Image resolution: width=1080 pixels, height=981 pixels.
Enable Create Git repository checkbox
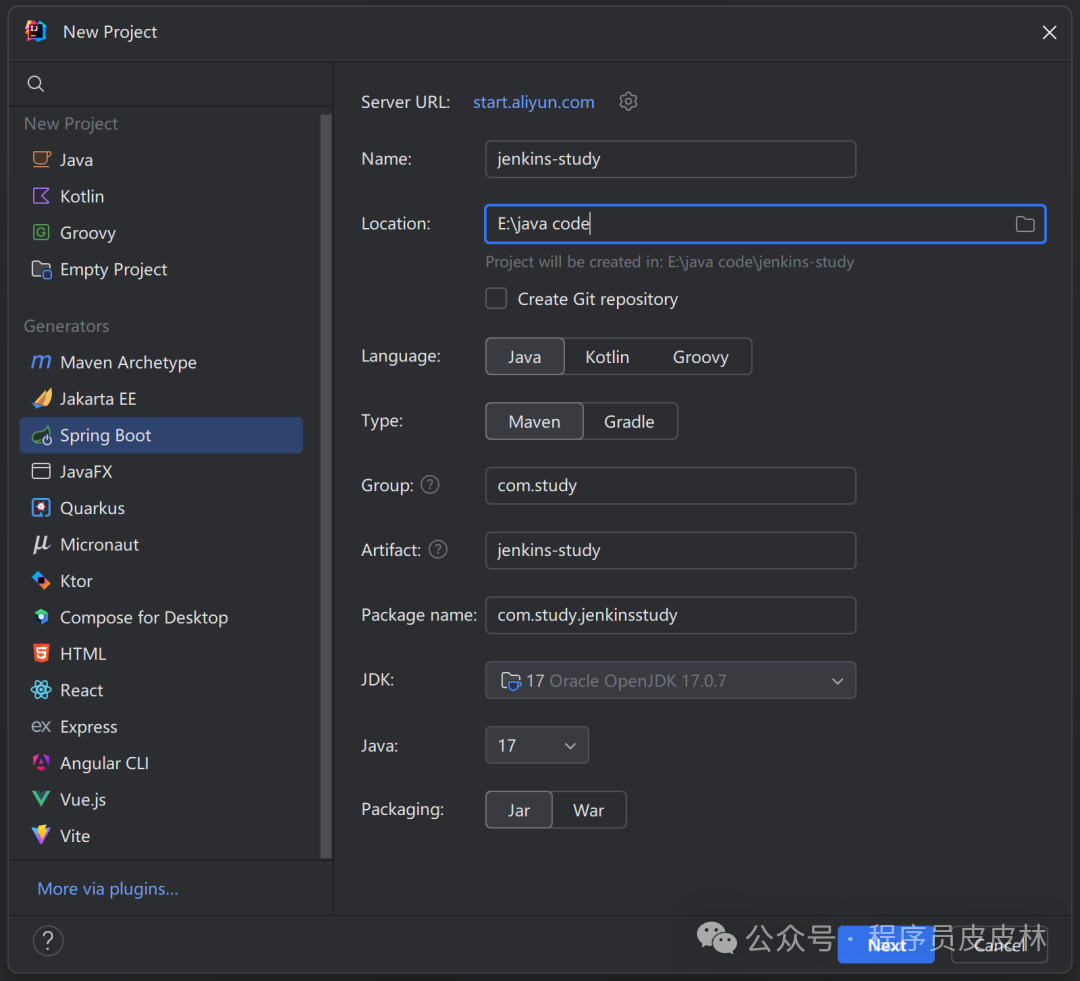(x=496, y=298)
